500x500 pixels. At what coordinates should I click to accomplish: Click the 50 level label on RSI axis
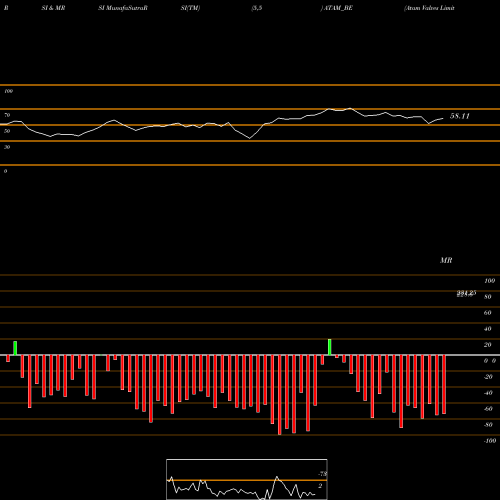coord(7,131)
